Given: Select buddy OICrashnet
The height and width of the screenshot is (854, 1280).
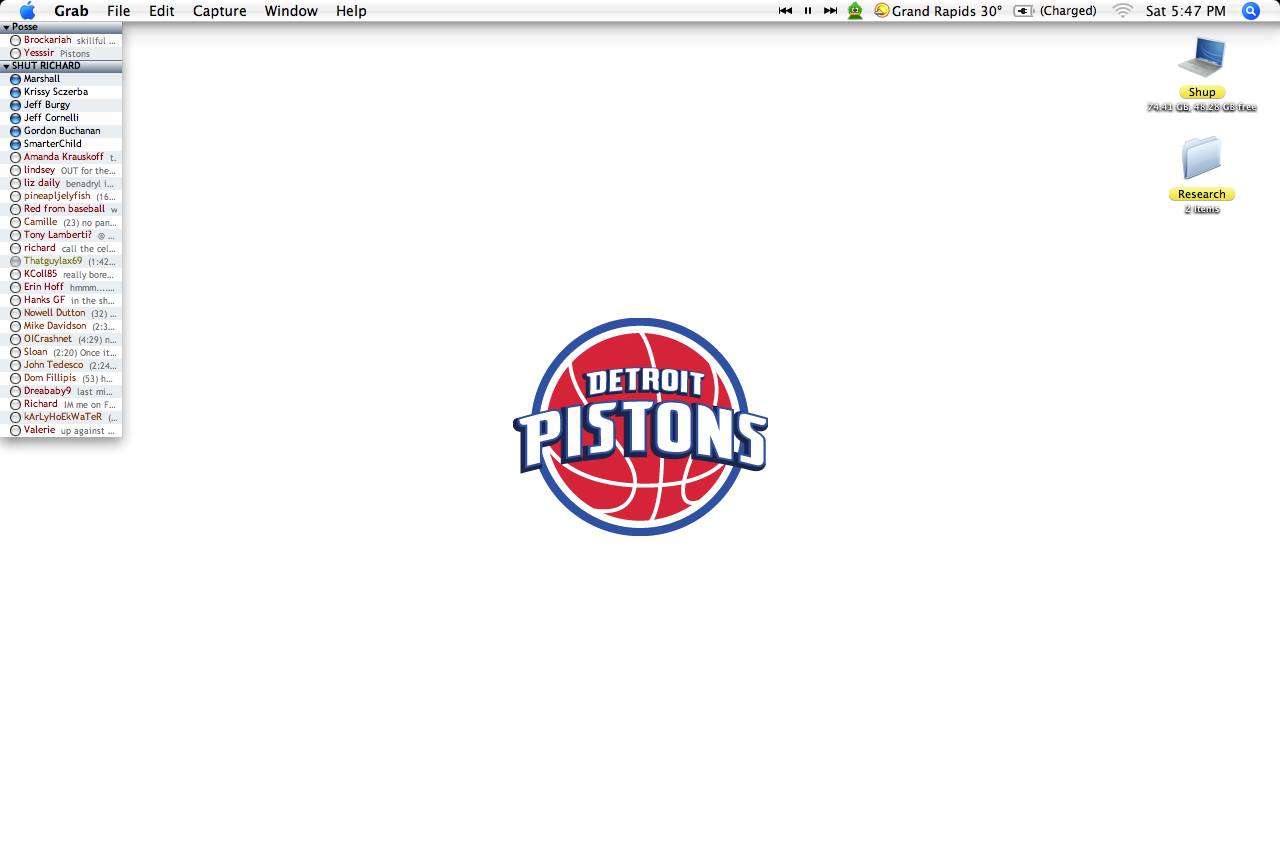Looking at the screenshot, I should point(61,339).
